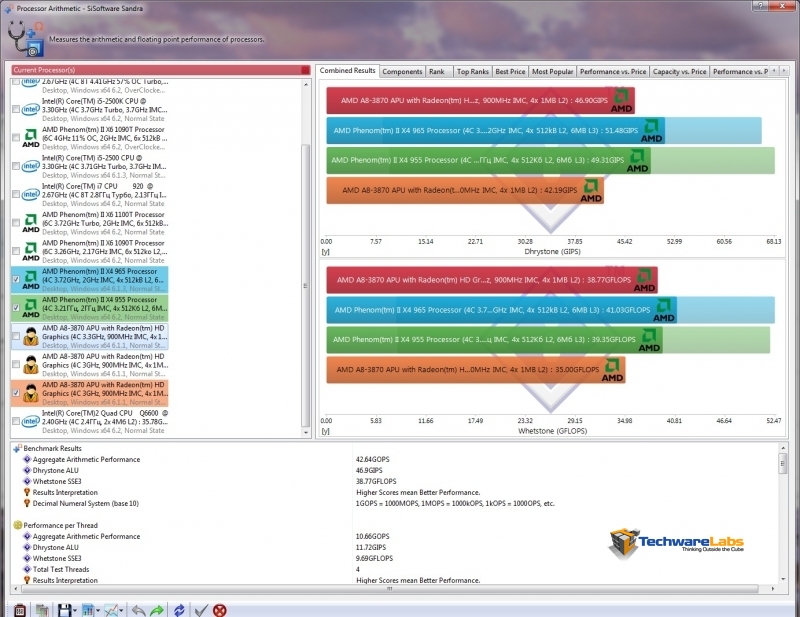The height and width of the screenshot is (617, 800).
Task: Check the Intel Core 2 Quad Q6600 checkbox
Action: pyautogui.click(x=16, y=420)
